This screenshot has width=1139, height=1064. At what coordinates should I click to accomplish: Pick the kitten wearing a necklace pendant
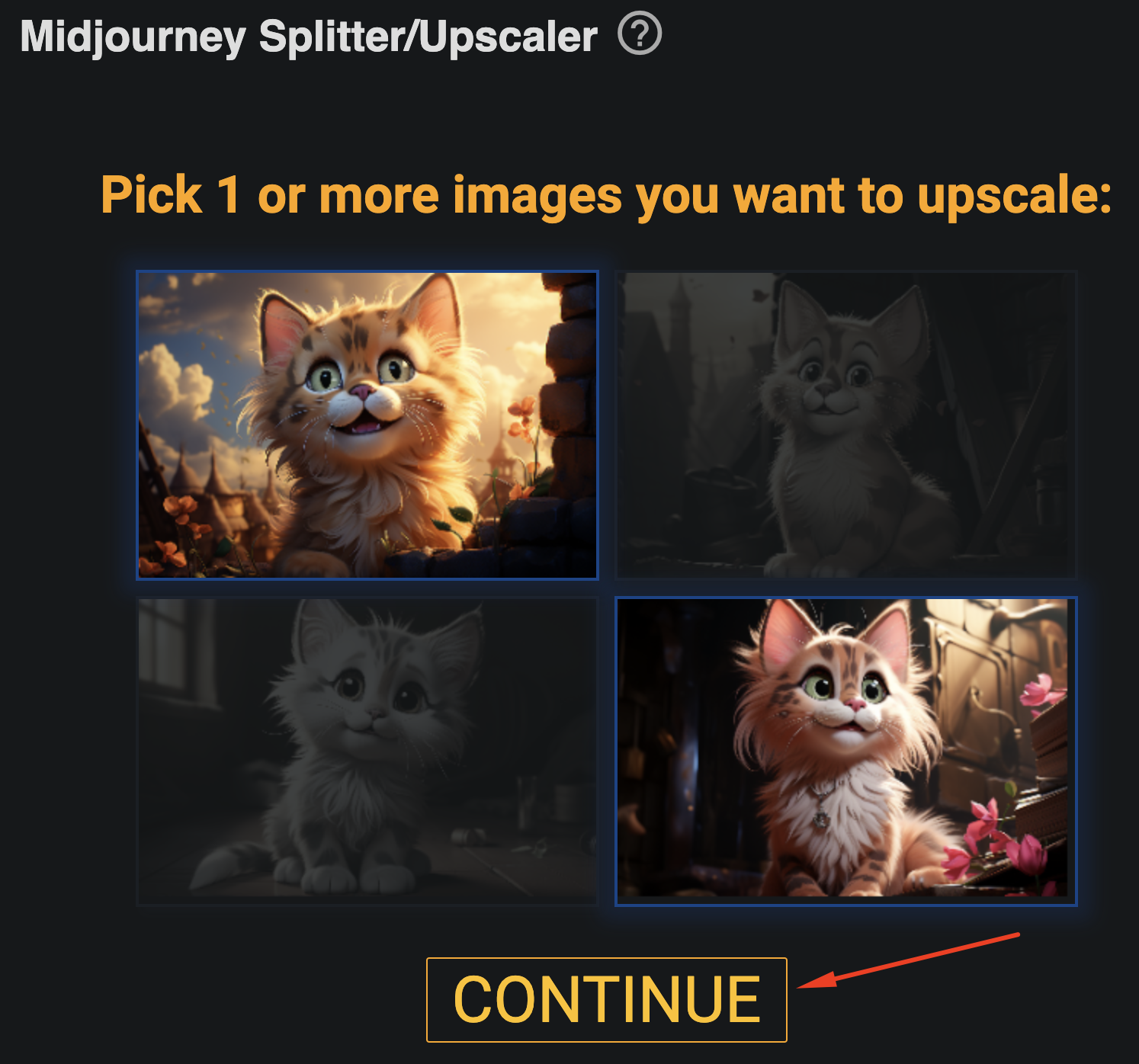tap(846, 752)
